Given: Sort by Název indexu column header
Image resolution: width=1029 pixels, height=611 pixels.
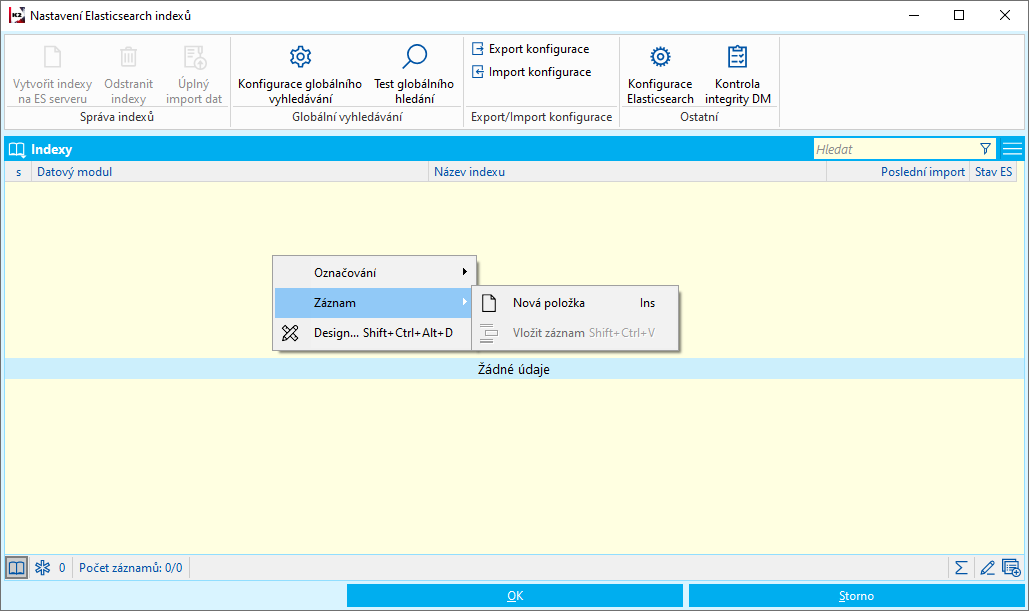Looking at the screenshot, I should (627, 172).
